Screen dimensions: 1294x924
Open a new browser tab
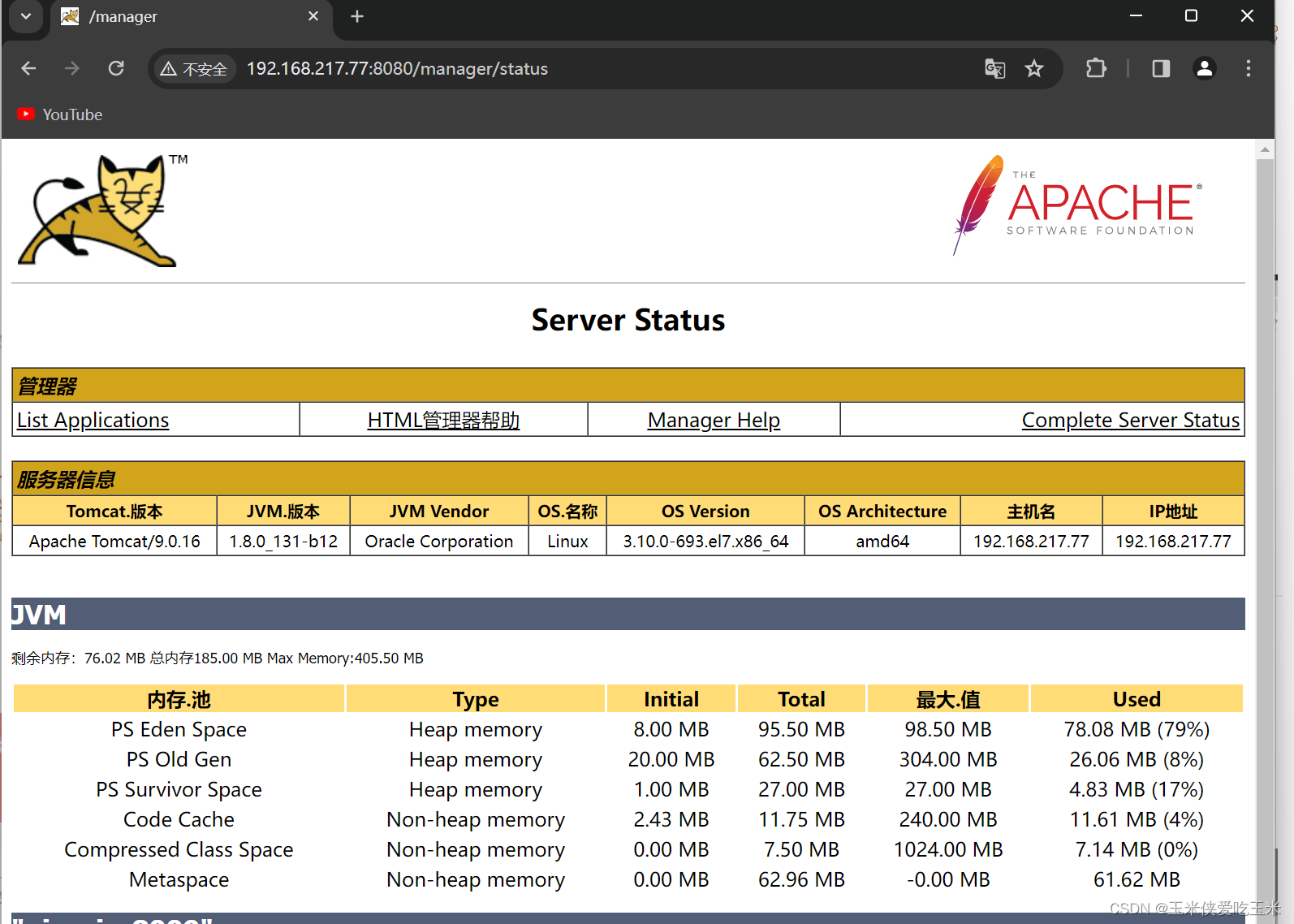point(357,16)
